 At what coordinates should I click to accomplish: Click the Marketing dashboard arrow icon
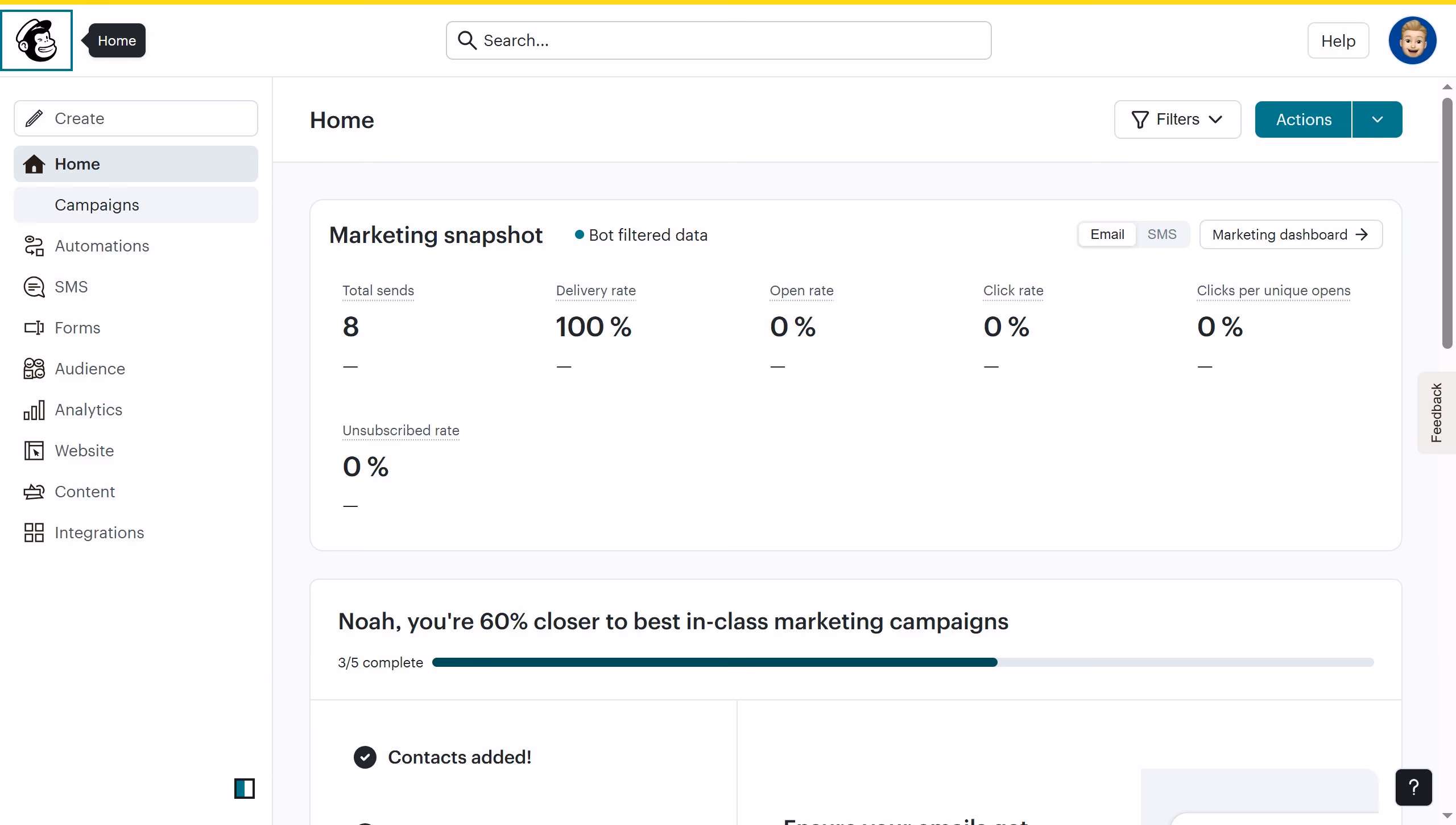point(1362,234)
